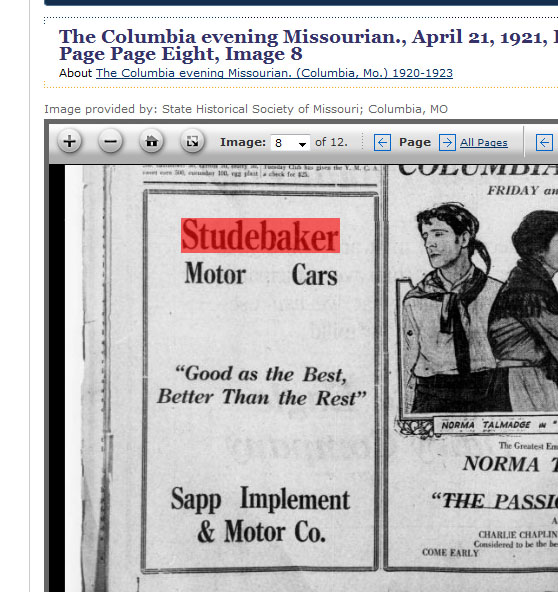
Task: Click the "FRIDAY" text in theater ad
Action: [513, 190]
